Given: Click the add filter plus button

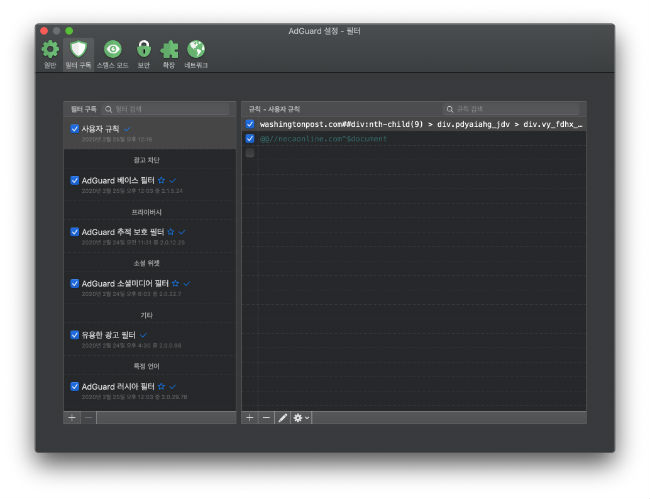Looking at the screenshot, I should click(72, 417).
